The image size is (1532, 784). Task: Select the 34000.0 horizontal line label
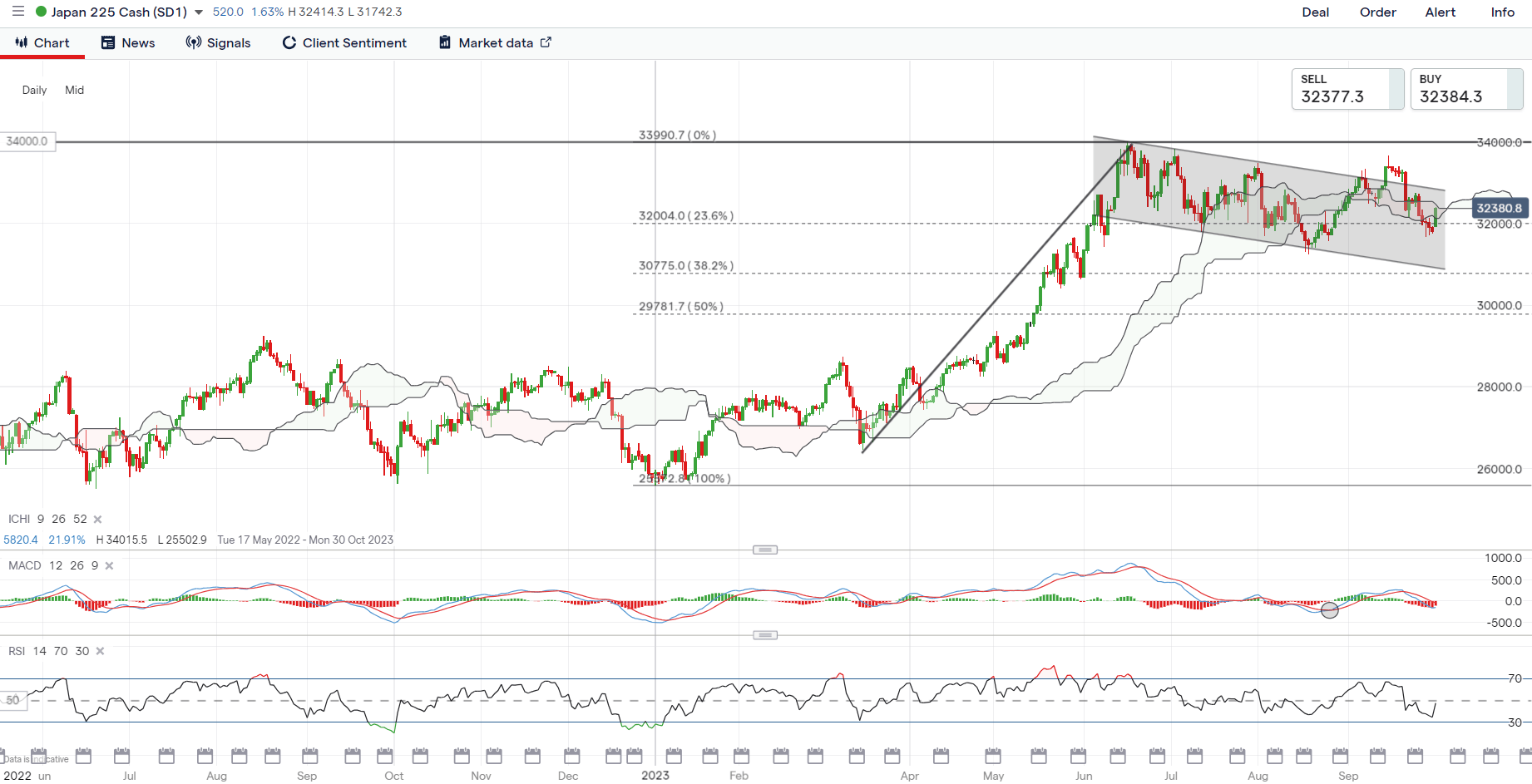pos(27,141)
